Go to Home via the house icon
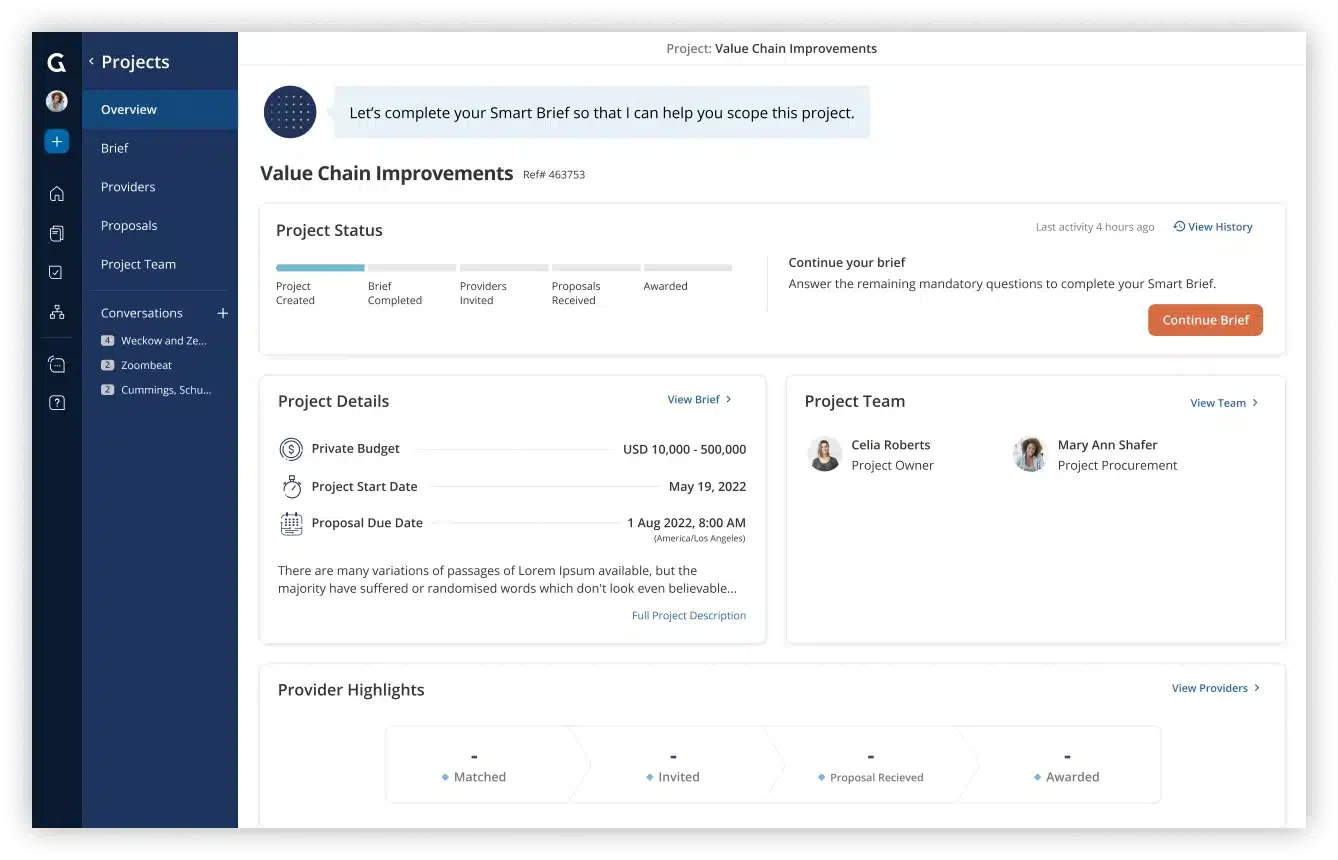Screen dimensions: 1338x860 (57, 194)
